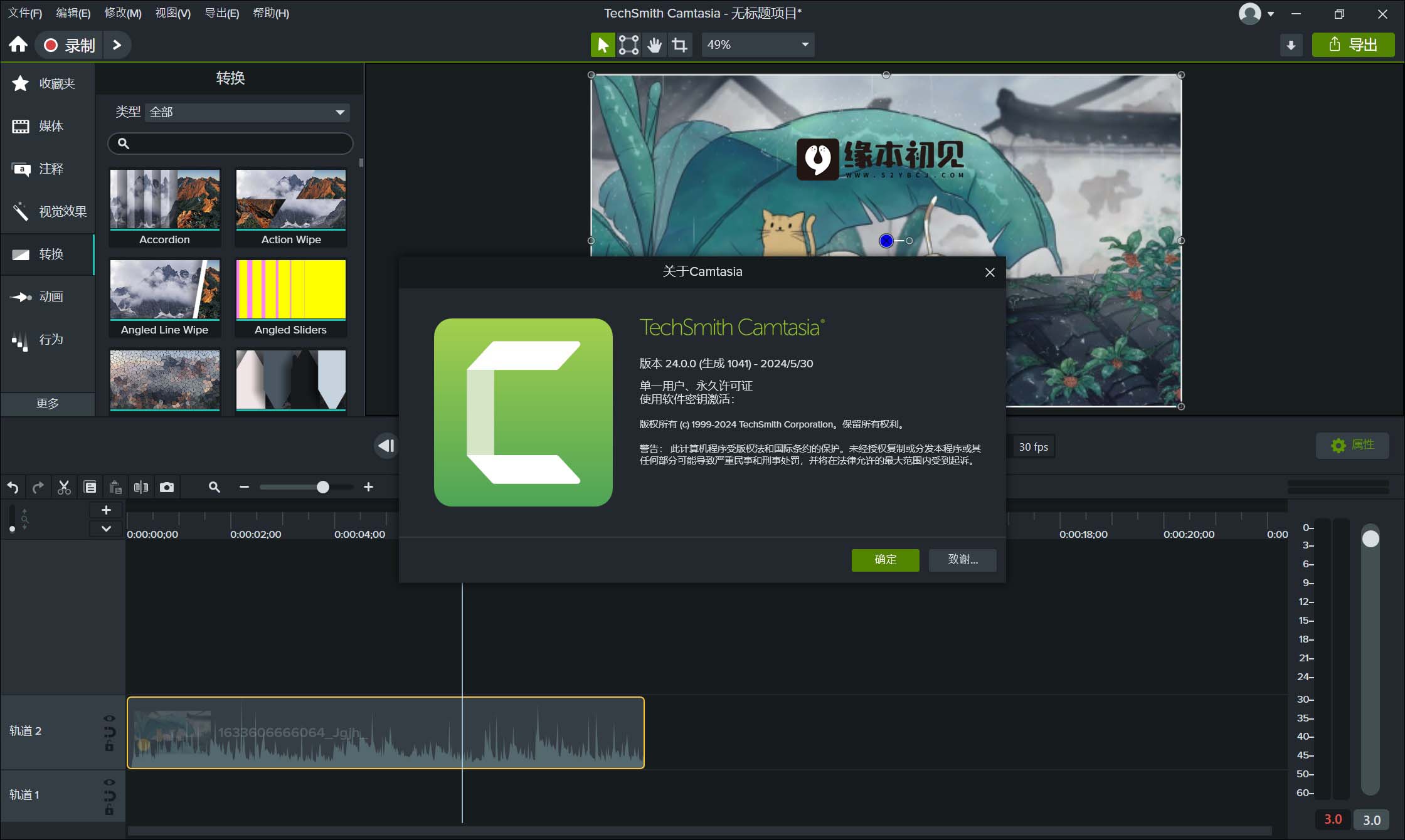
Task: Click the green 导出 export button
Action: (x=1353, y=45)
